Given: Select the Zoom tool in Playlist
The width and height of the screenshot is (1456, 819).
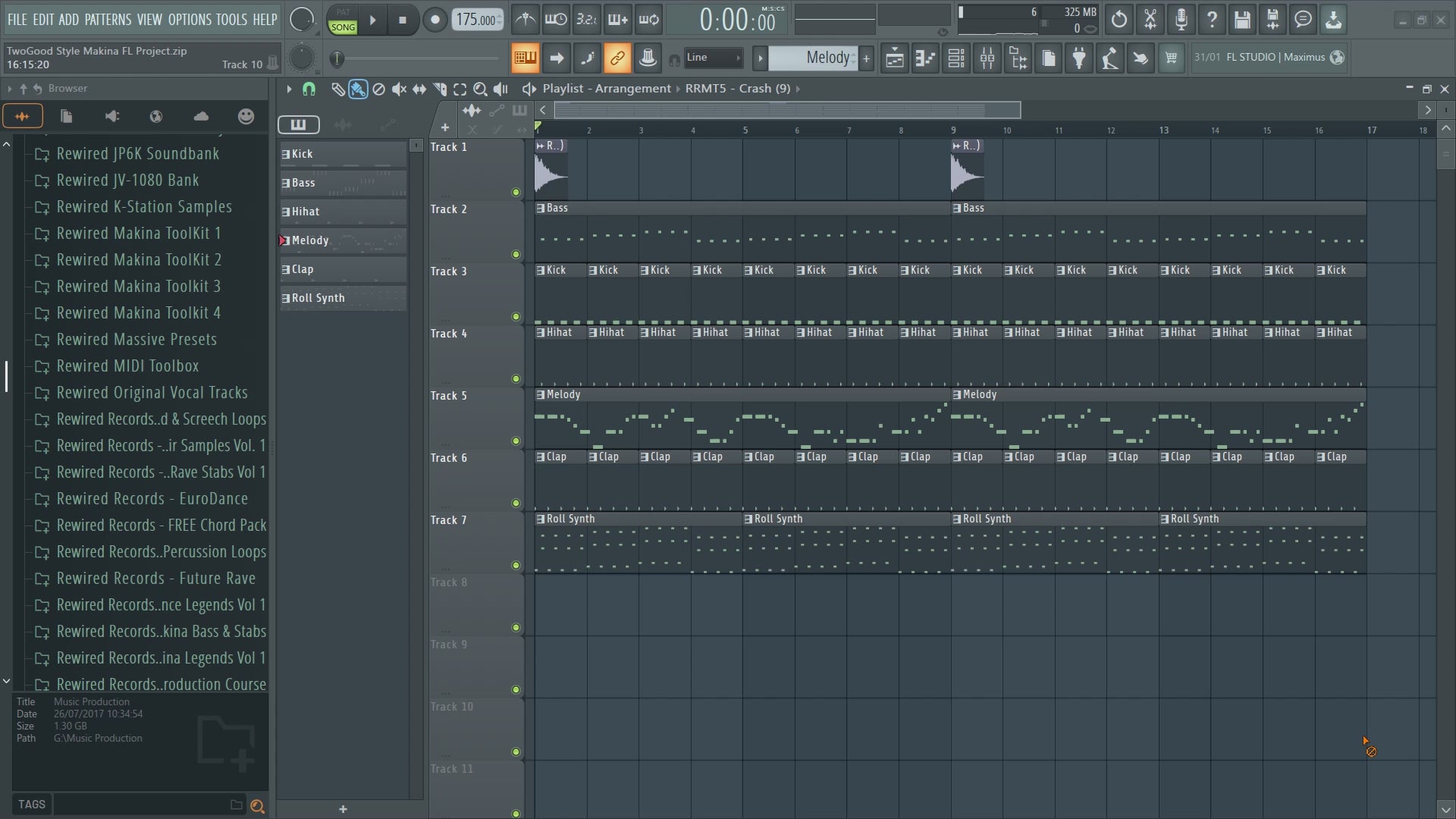Looking at the screenshot, I should pos(480,89).
